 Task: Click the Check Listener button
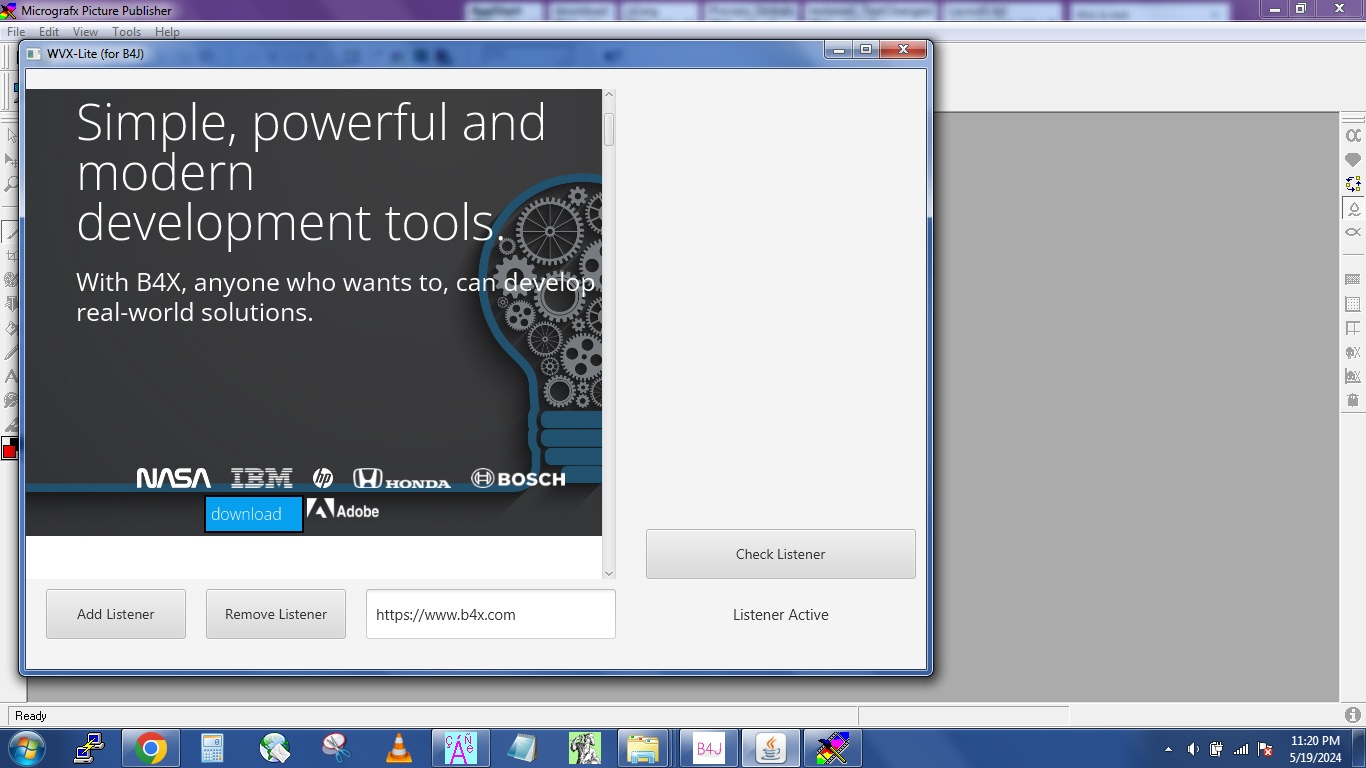pos(781,554)
